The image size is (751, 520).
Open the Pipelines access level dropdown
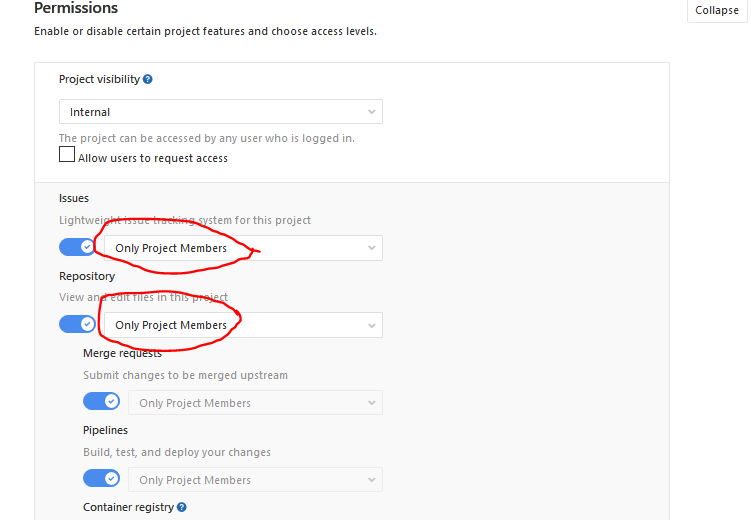point(255,480)
